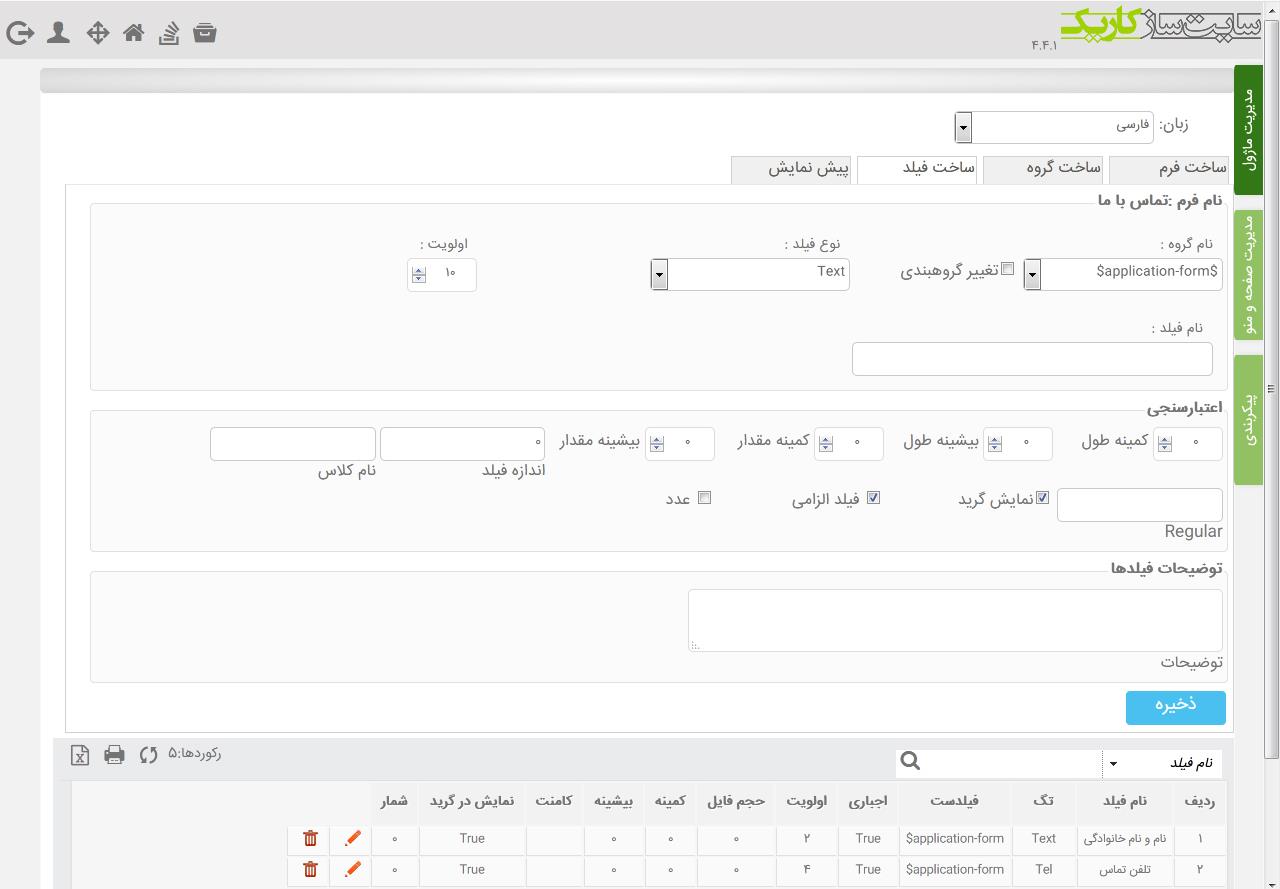Export grid records to Excel
Screen dimensions: 1280x889
tap(80, 755)
